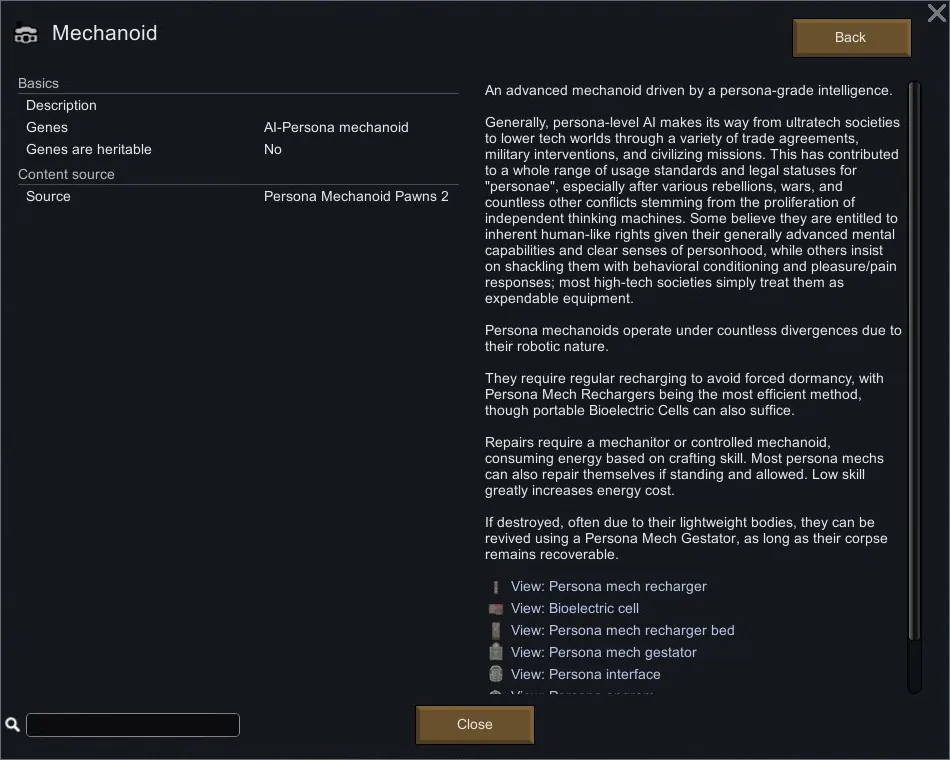Select the Genes are heritable row
Screen dimensions: 950x760
(238, 150)
